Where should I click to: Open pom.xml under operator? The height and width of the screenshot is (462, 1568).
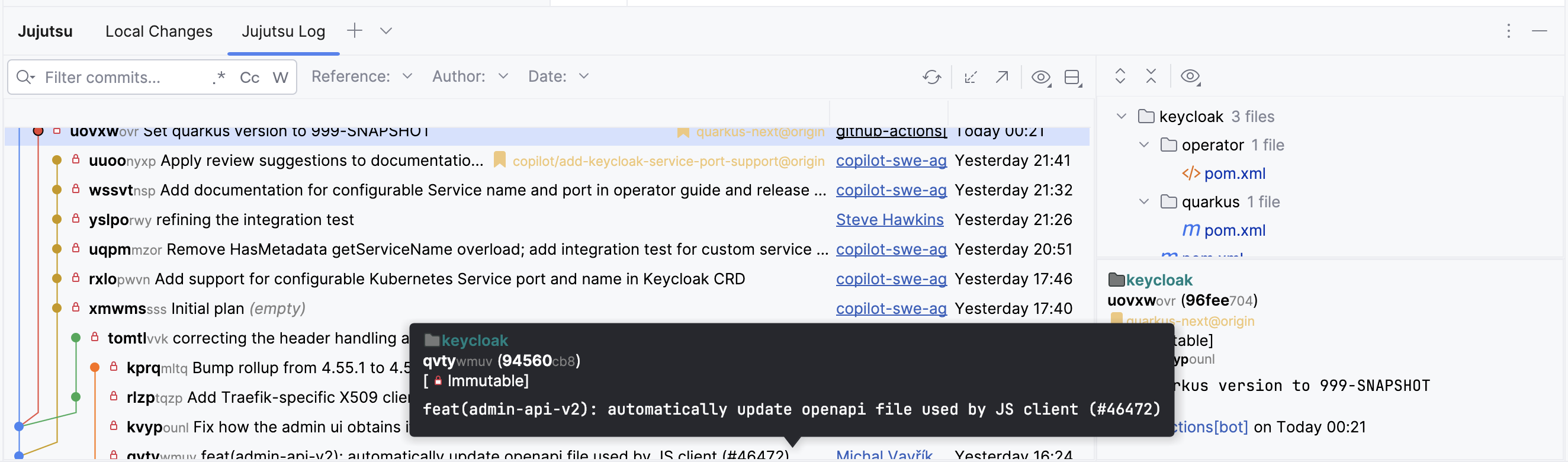pyautogui.click(x=1235, y=174)
